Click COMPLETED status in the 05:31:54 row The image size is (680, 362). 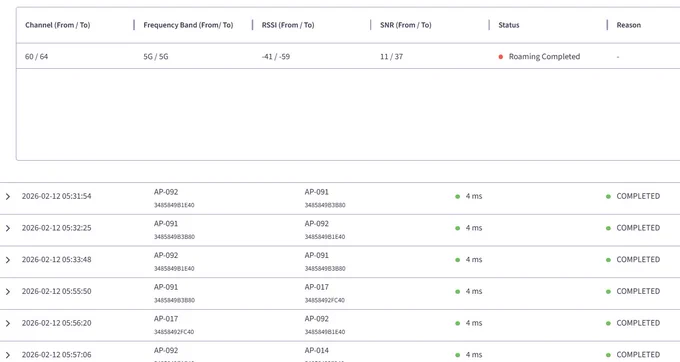tap(638, 196)
